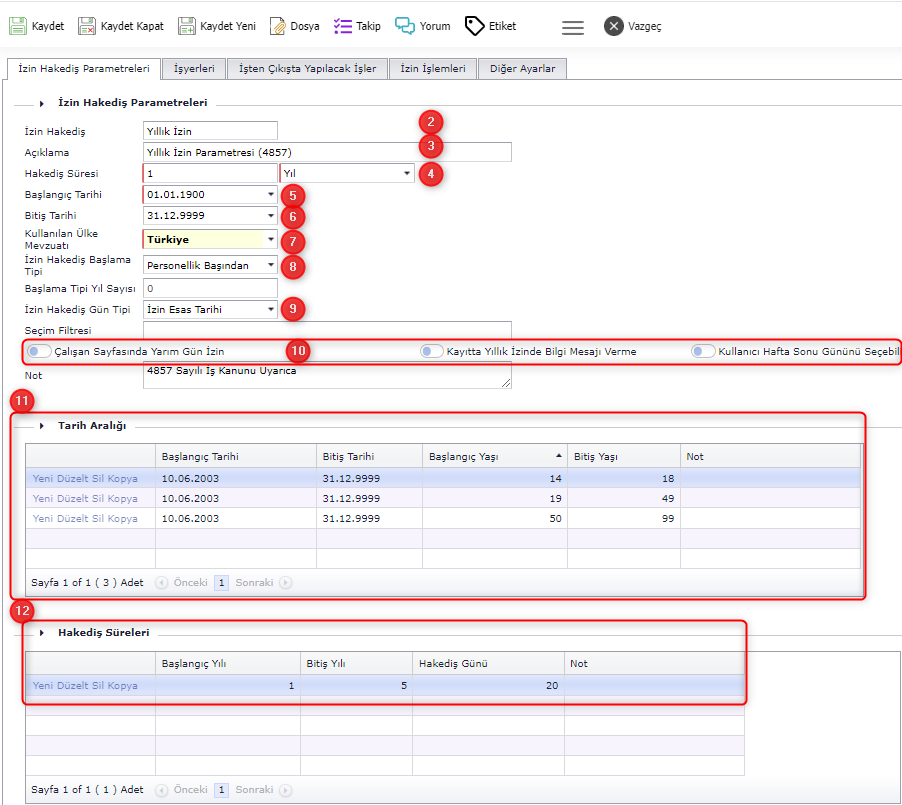
Task: Click Sonraki arrow icon in Hakediş Süreleri pager
Action: click(285, 790)
